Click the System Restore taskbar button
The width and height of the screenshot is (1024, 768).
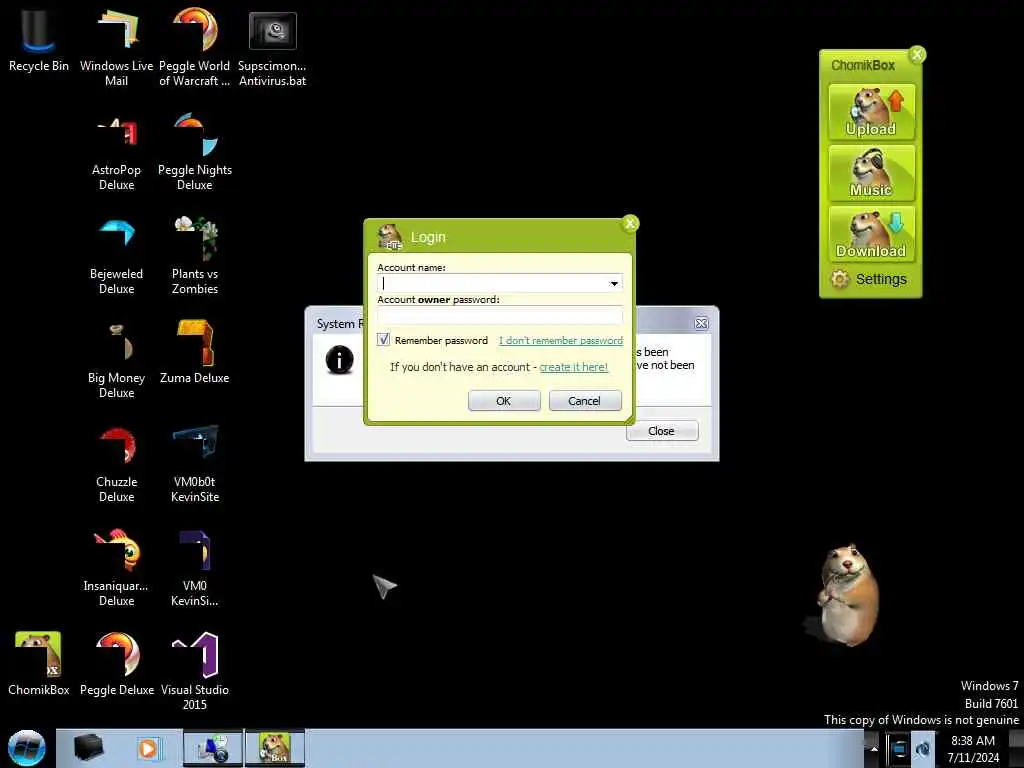213,748
